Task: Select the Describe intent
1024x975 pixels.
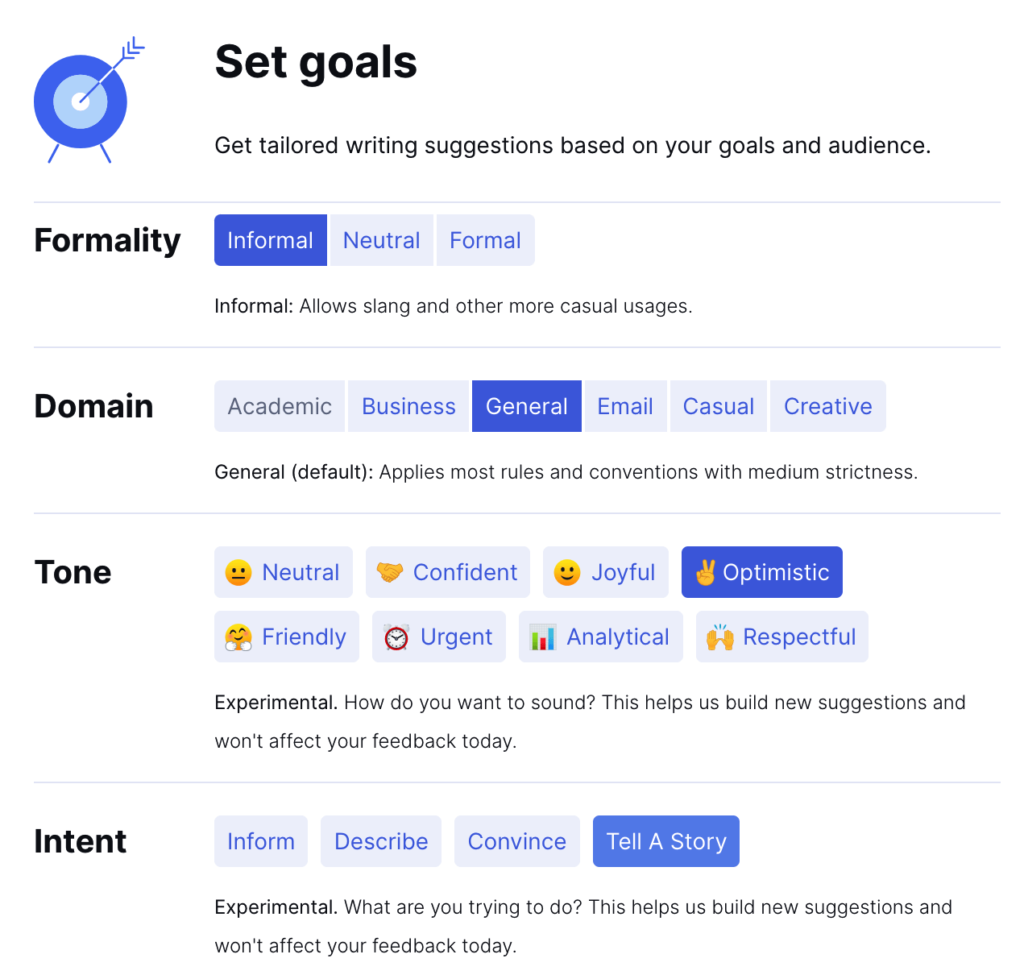Action: (x=380, y=841)
